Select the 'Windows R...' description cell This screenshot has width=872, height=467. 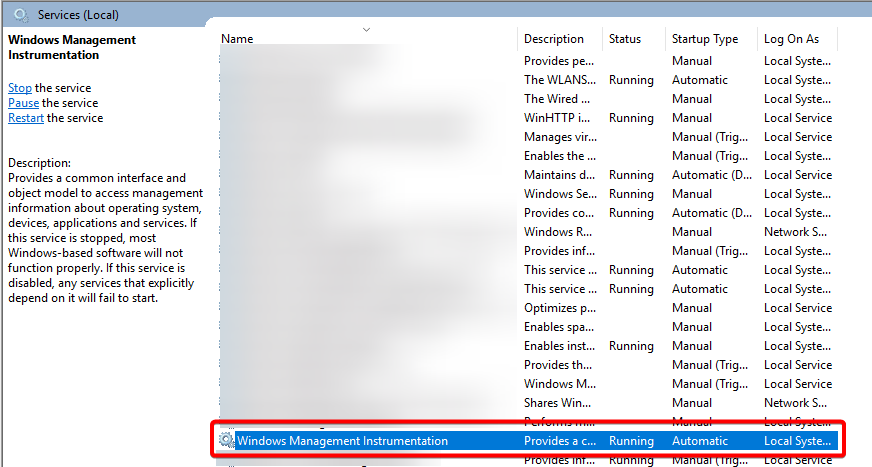click(558, 232)
